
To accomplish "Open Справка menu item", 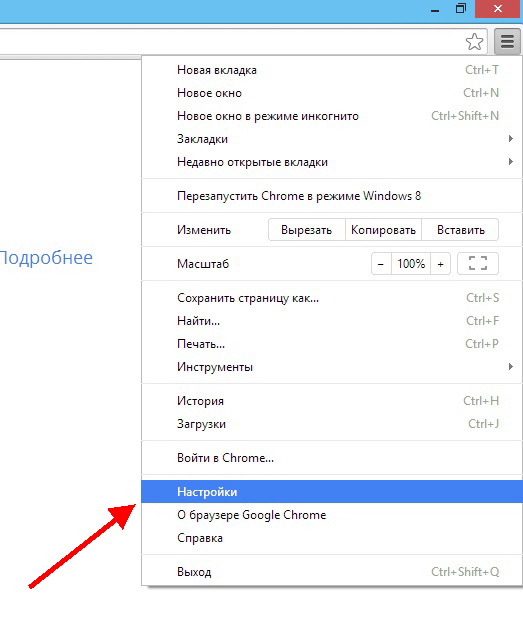I will click(332, 538).
